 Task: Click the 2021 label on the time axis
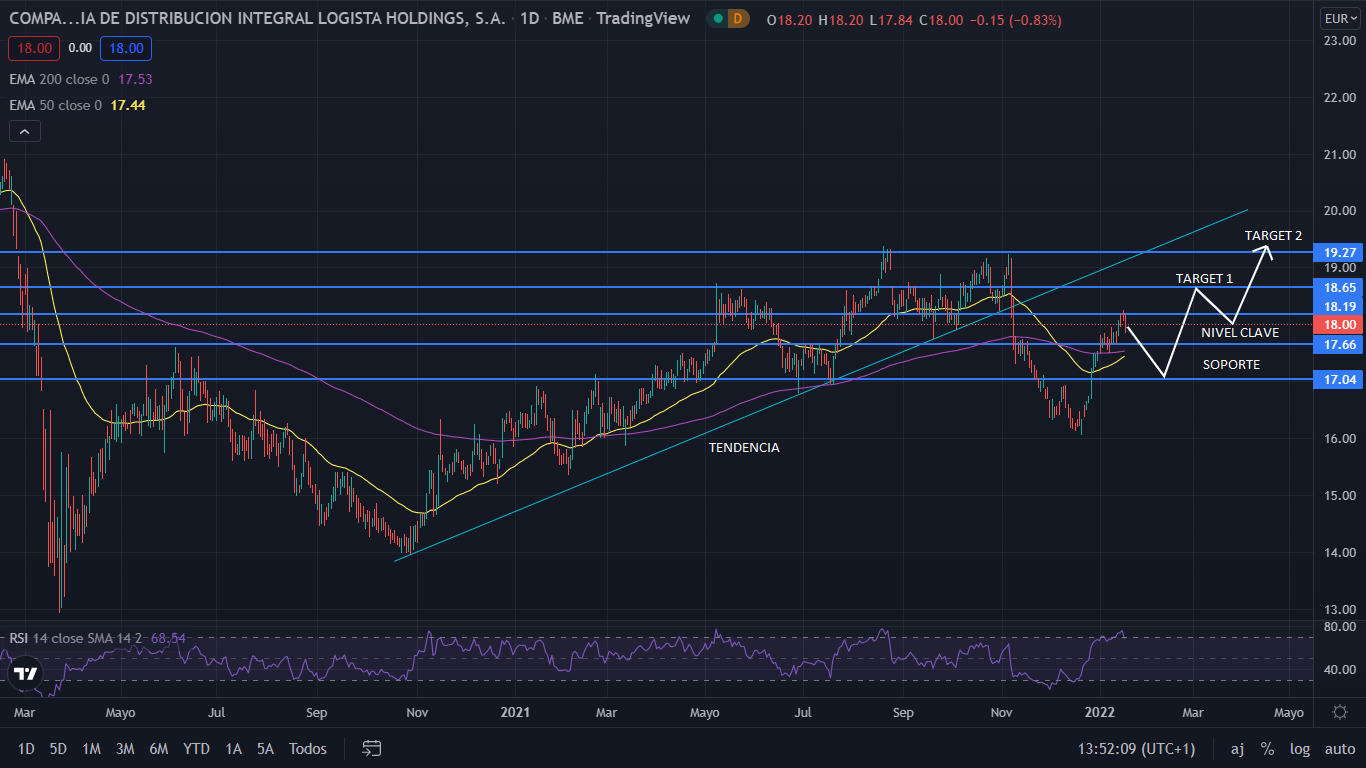click(515, 712)
